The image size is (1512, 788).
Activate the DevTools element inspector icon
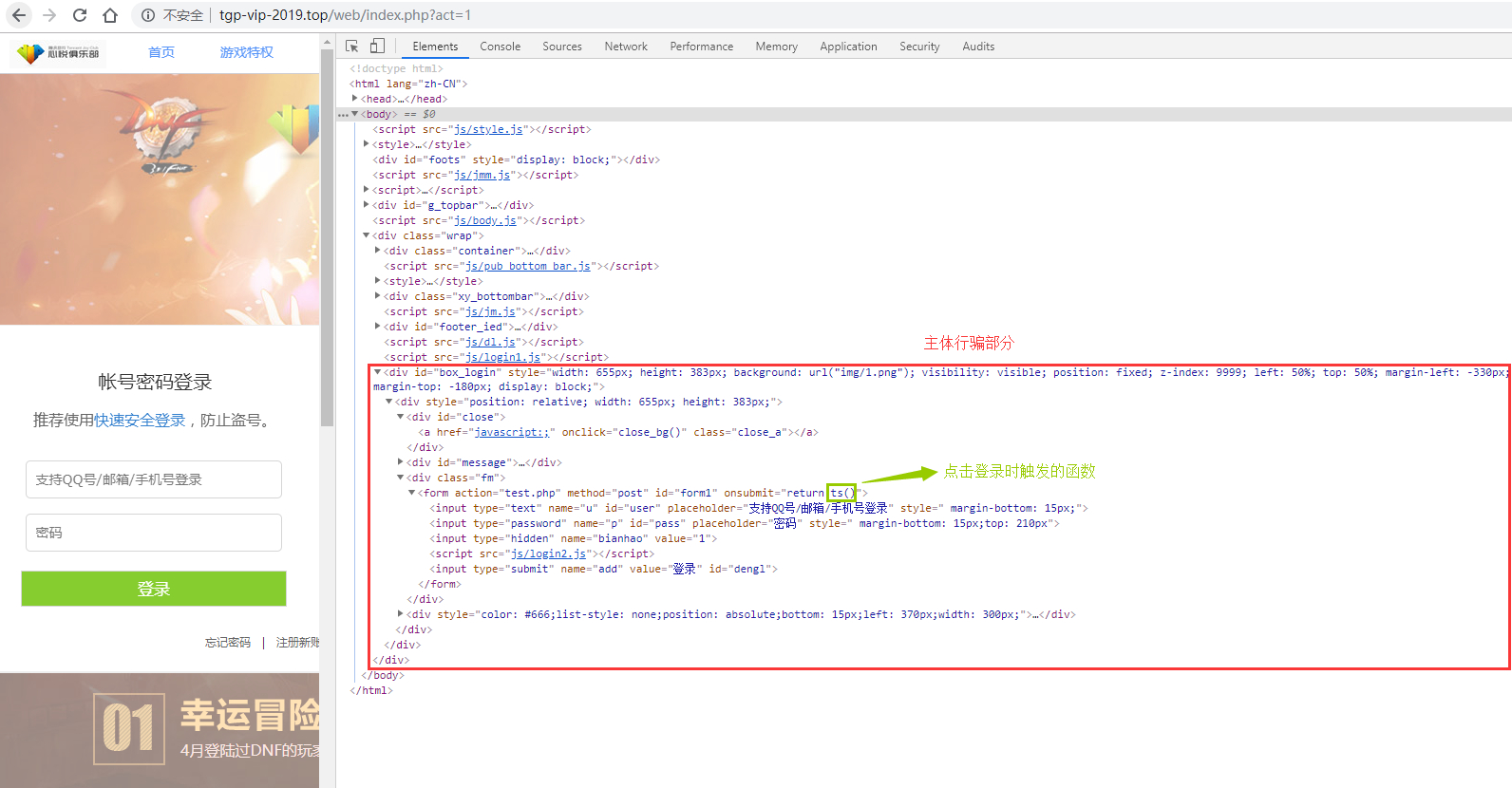tap(352, 46)
